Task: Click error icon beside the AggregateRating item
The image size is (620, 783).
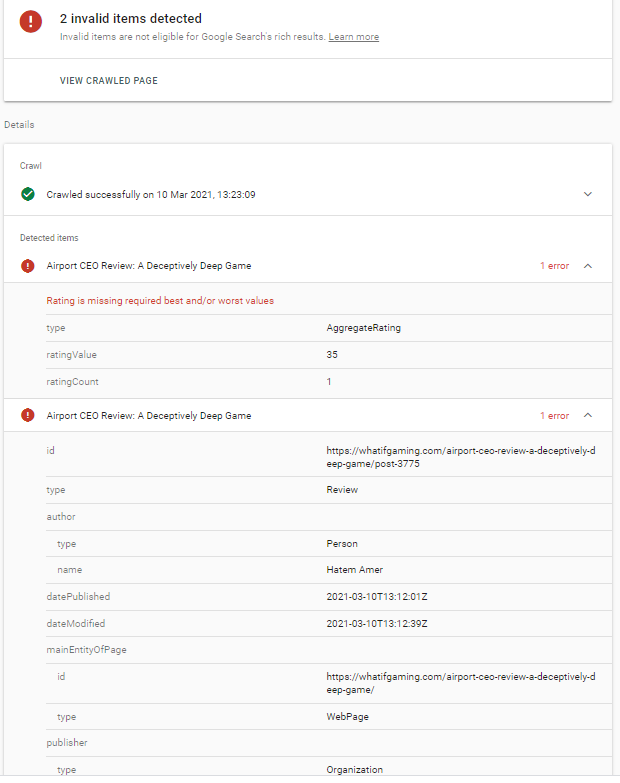Action: pos(28,266)
